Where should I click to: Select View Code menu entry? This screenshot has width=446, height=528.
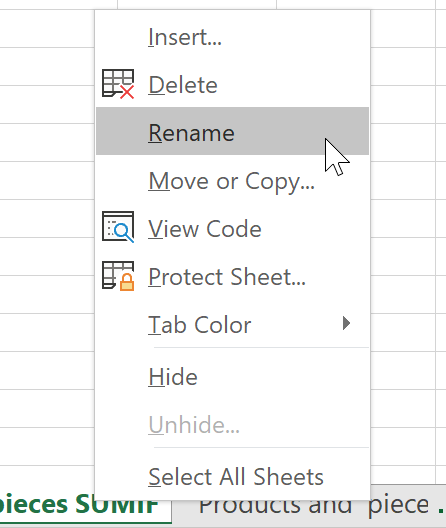[232, 229]
